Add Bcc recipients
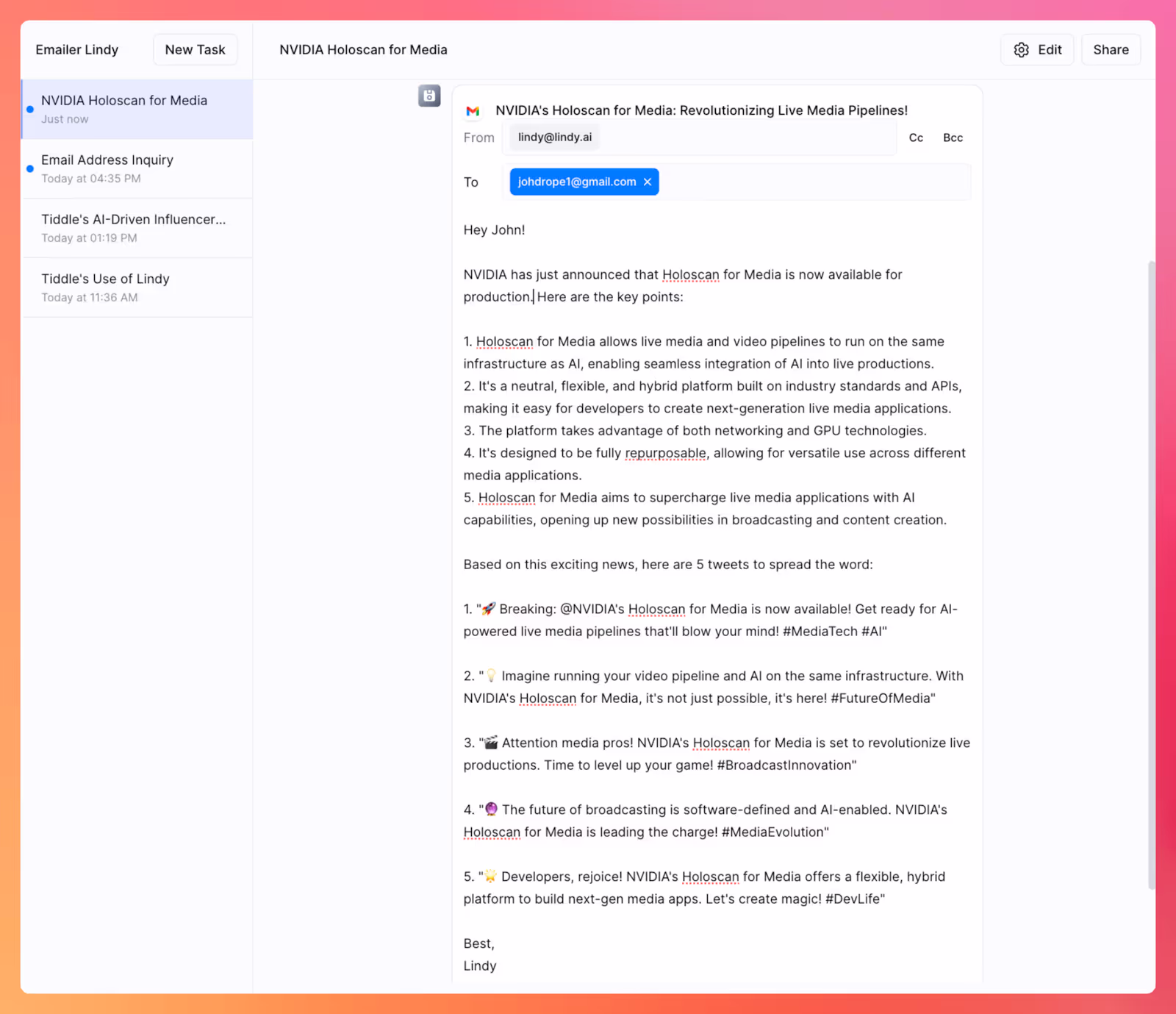This screenshot has width=1176, height=1014. pyautogui.click(x=953, y=138)
